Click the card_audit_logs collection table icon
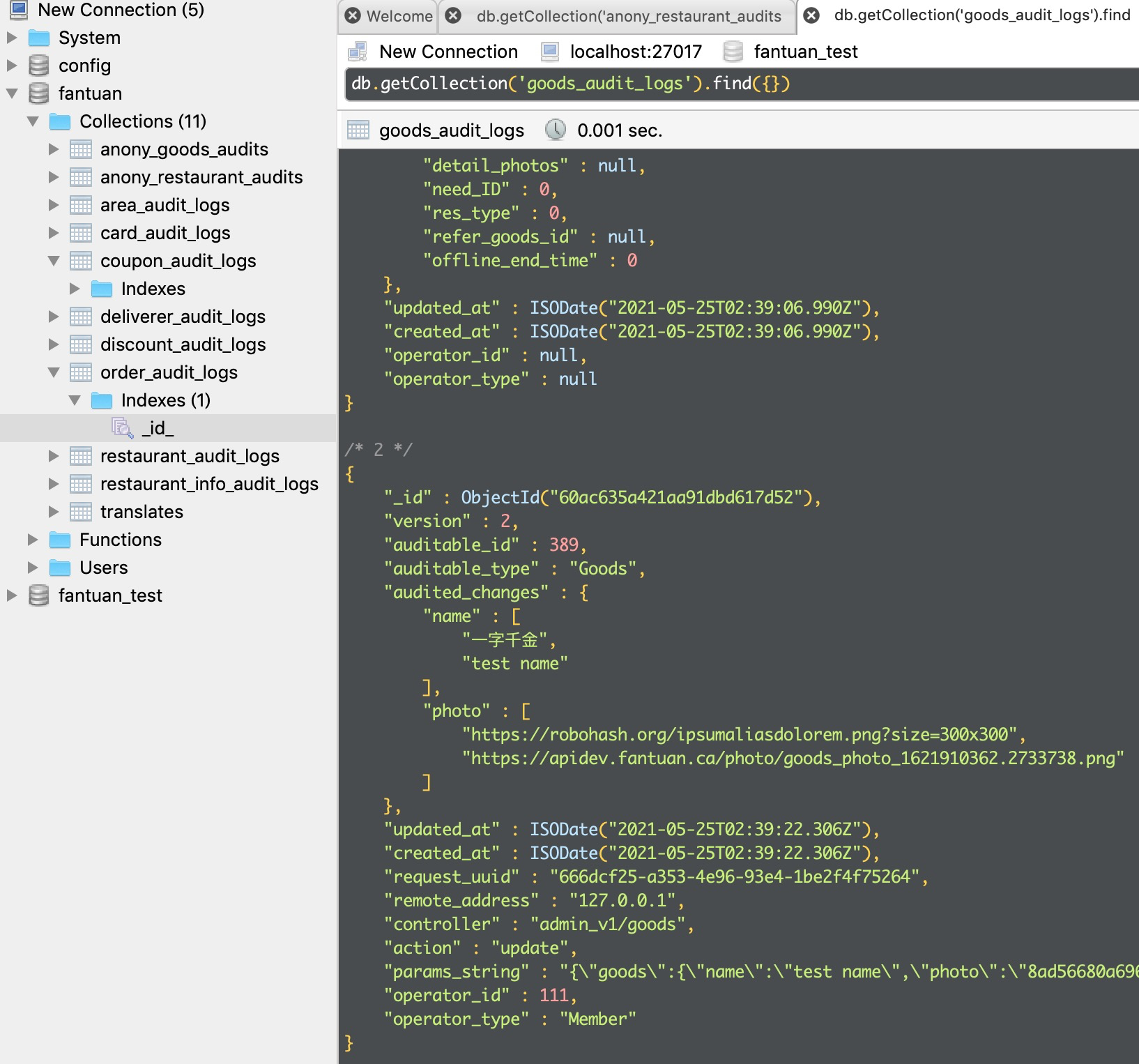The width and height of the screenshot is (1139, 1064). (81, 233)
